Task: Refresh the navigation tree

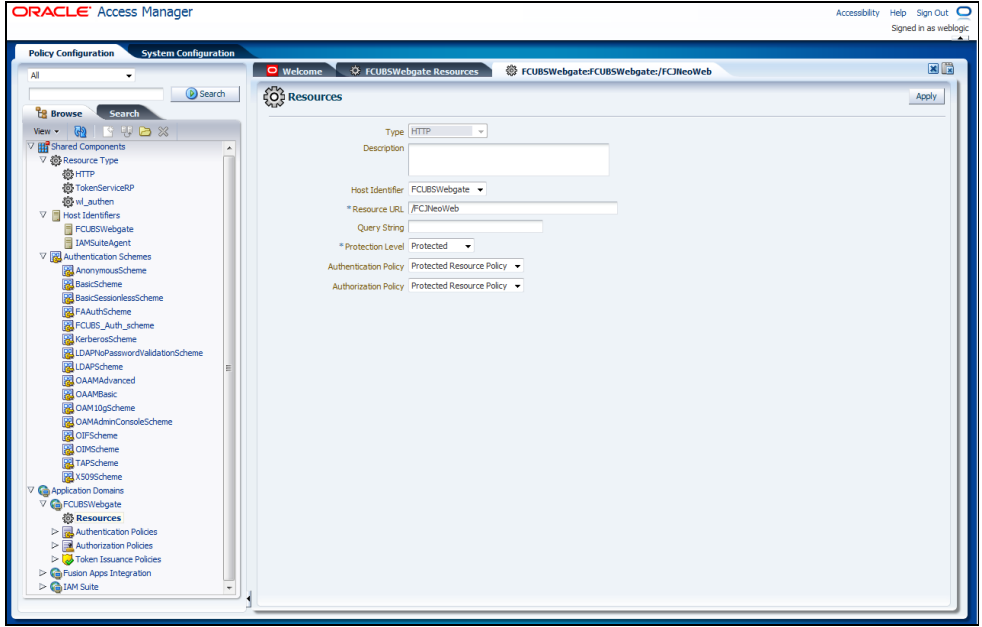Action: click(80, 132)
